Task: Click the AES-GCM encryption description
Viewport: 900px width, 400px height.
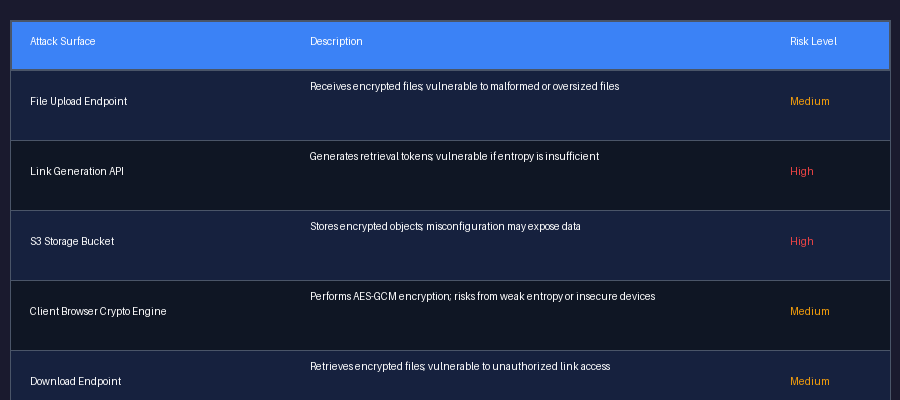Action: (x=482, y=297)
